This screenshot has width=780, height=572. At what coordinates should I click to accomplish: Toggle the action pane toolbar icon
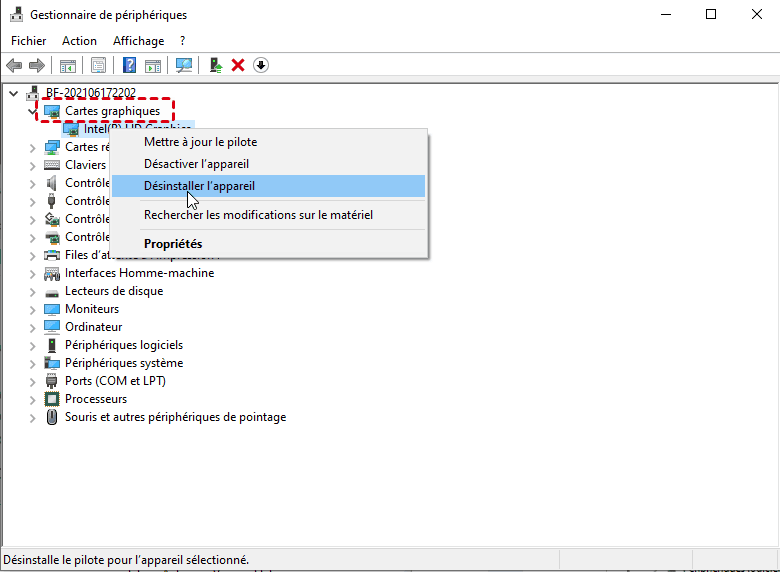point(153,65)
